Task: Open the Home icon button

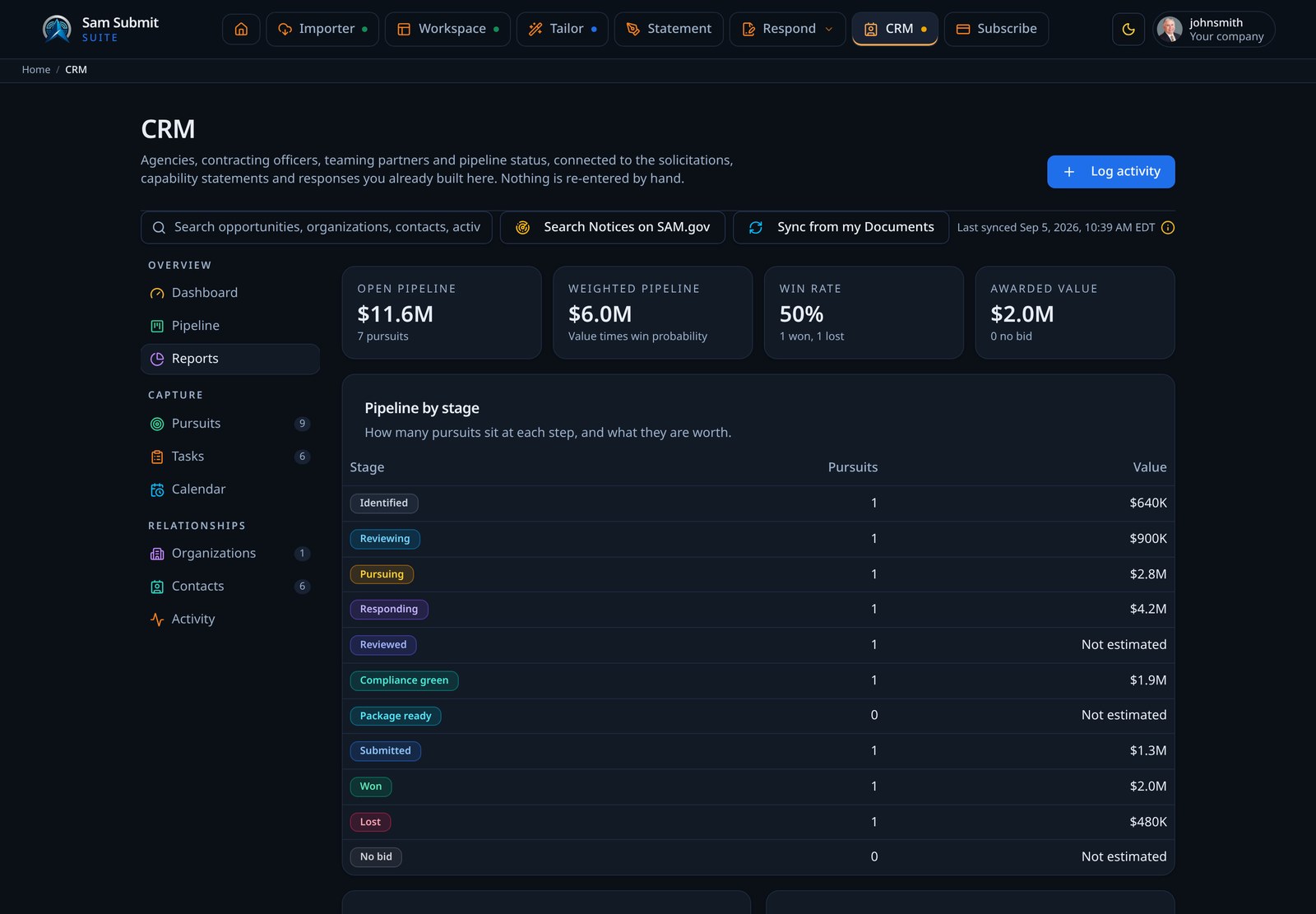Action: [241, 29]
